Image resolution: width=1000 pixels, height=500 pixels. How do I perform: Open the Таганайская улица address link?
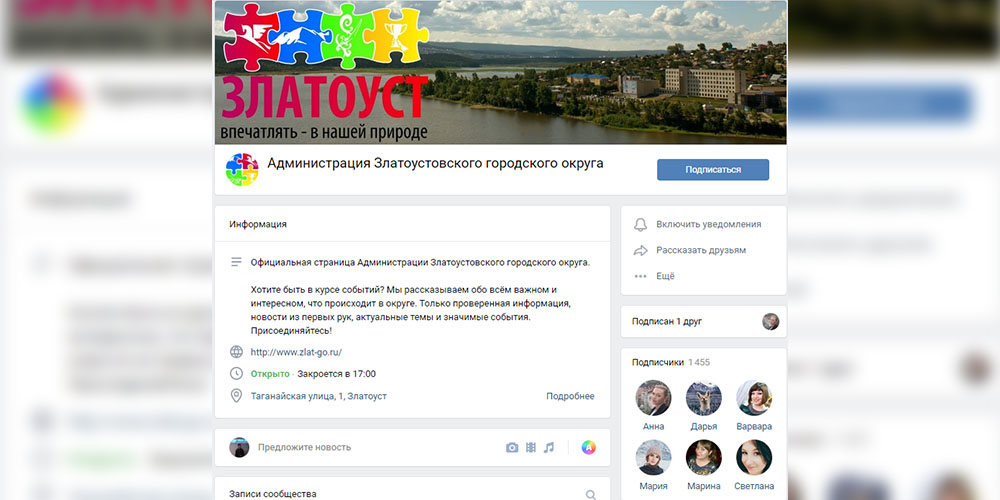[x=319, y=396]
